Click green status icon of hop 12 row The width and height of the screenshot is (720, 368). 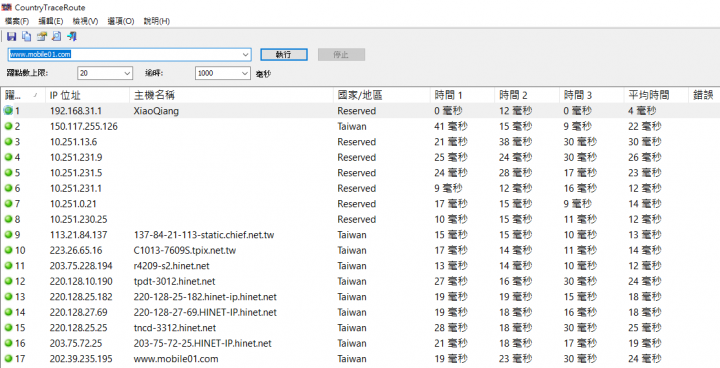[x=8, y=281]
